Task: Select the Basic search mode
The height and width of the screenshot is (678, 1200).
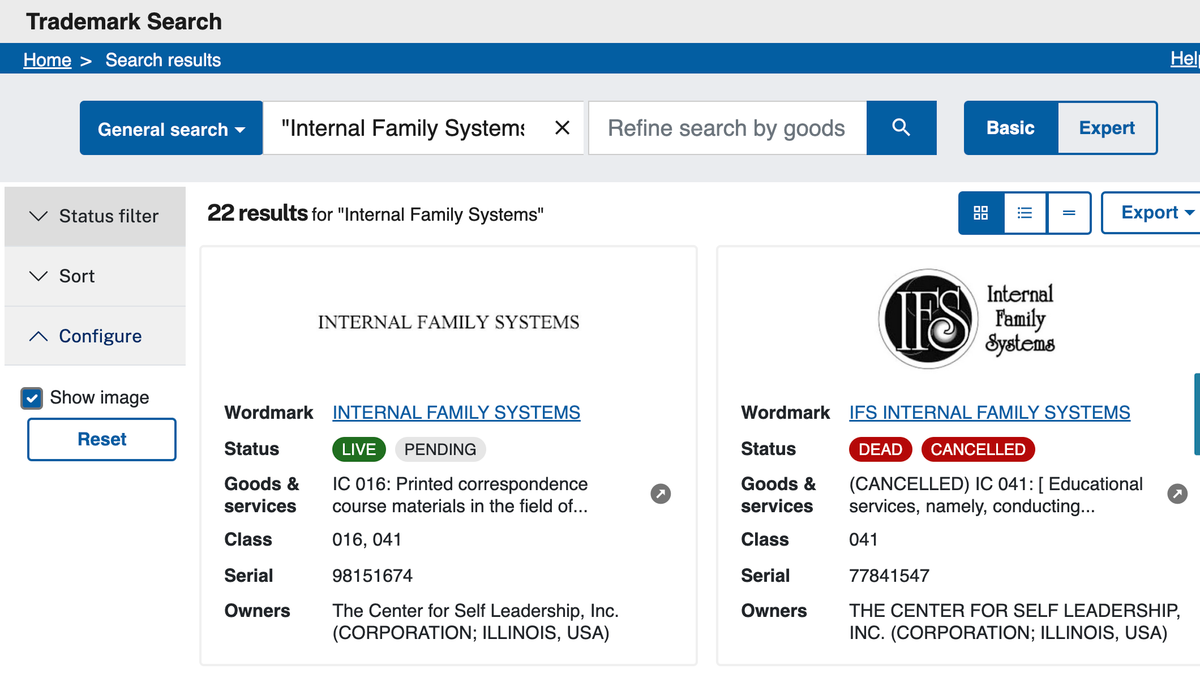Action: pyautogui.click(x=1010, y=128)
